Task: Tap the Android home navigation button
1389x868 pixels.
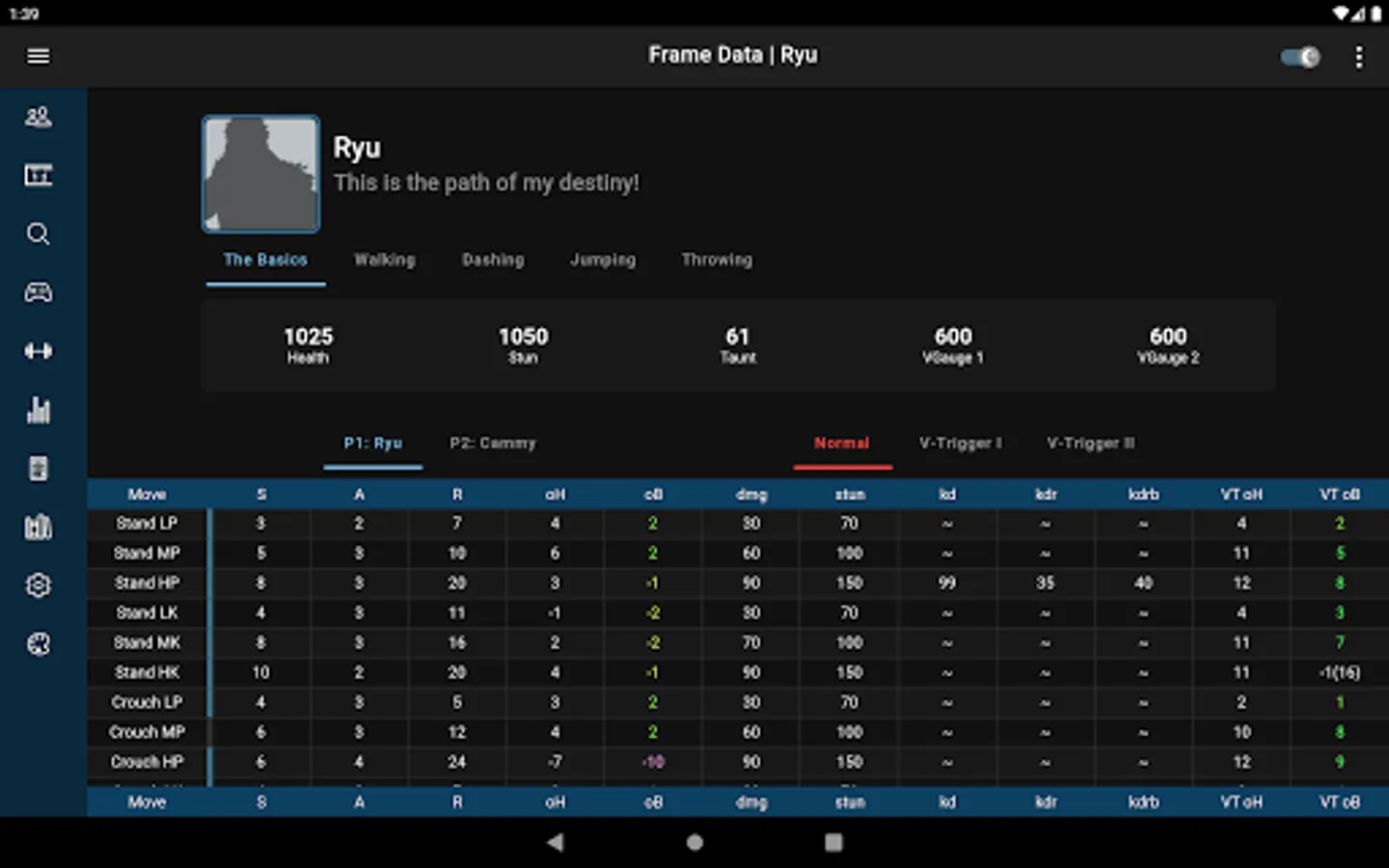Action: (x=694, y=842)
